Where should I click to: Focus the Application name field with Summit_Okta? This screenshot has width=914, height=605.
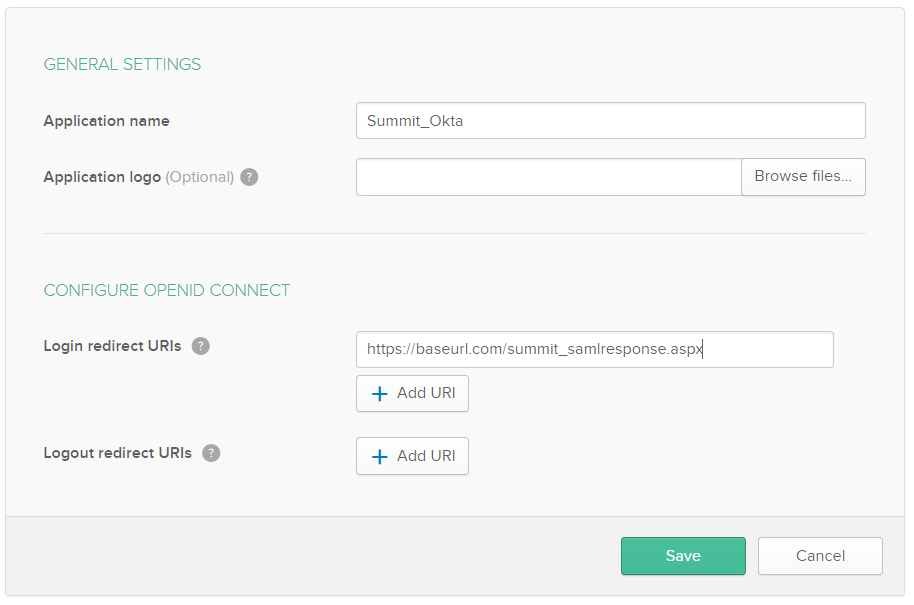click(x=610, y=121)
